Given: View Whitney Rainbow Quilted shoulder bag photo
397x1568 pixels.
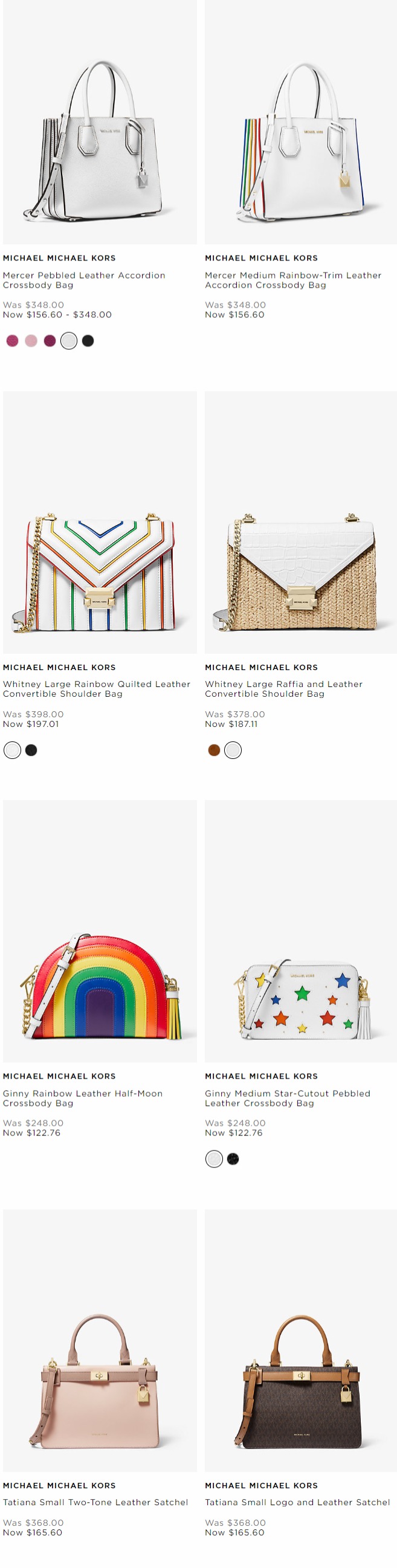Looking at the screenshot, I should tap(100, 522).
